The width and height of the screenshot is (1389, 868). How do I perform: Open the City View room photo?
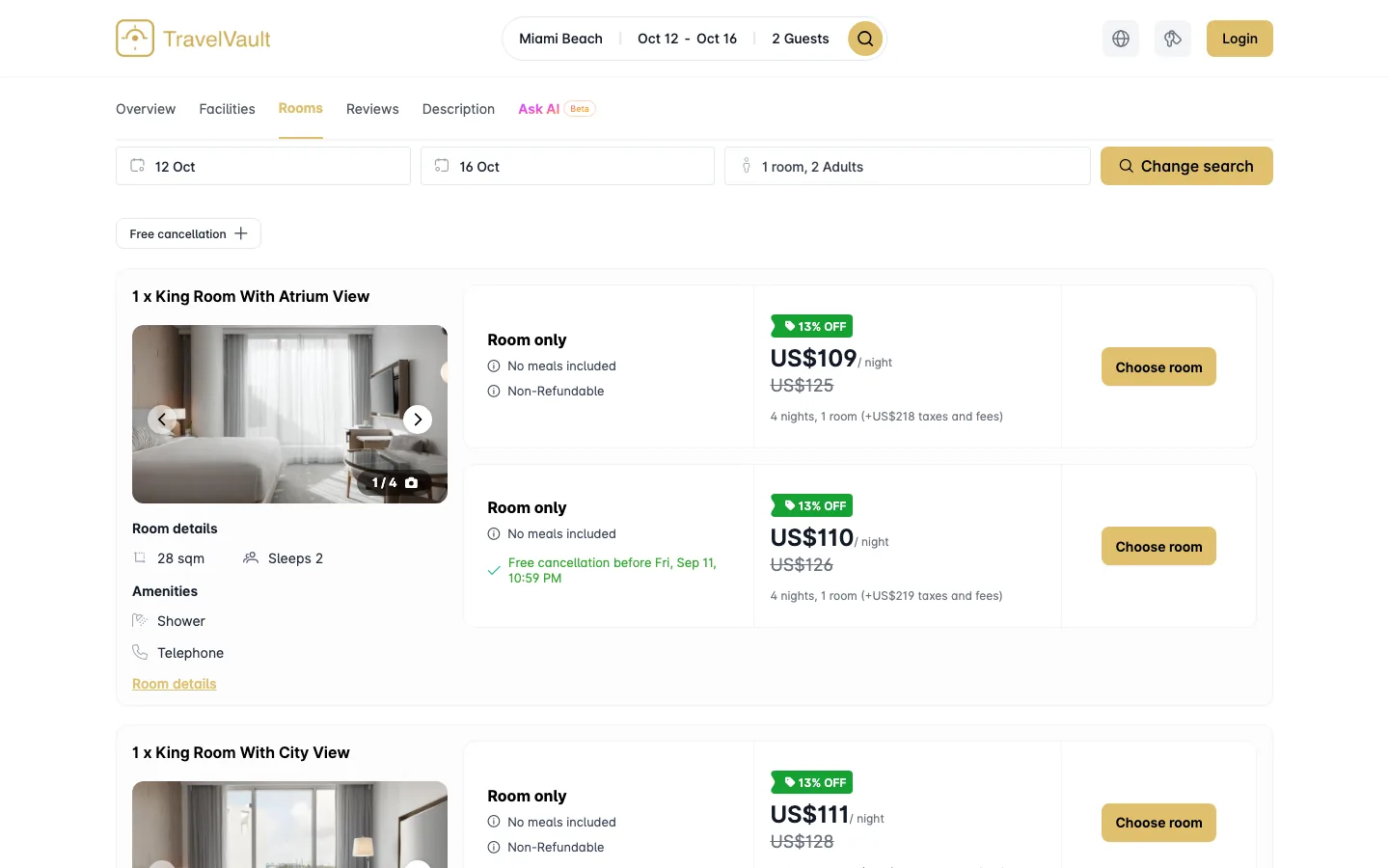(289, 825)
